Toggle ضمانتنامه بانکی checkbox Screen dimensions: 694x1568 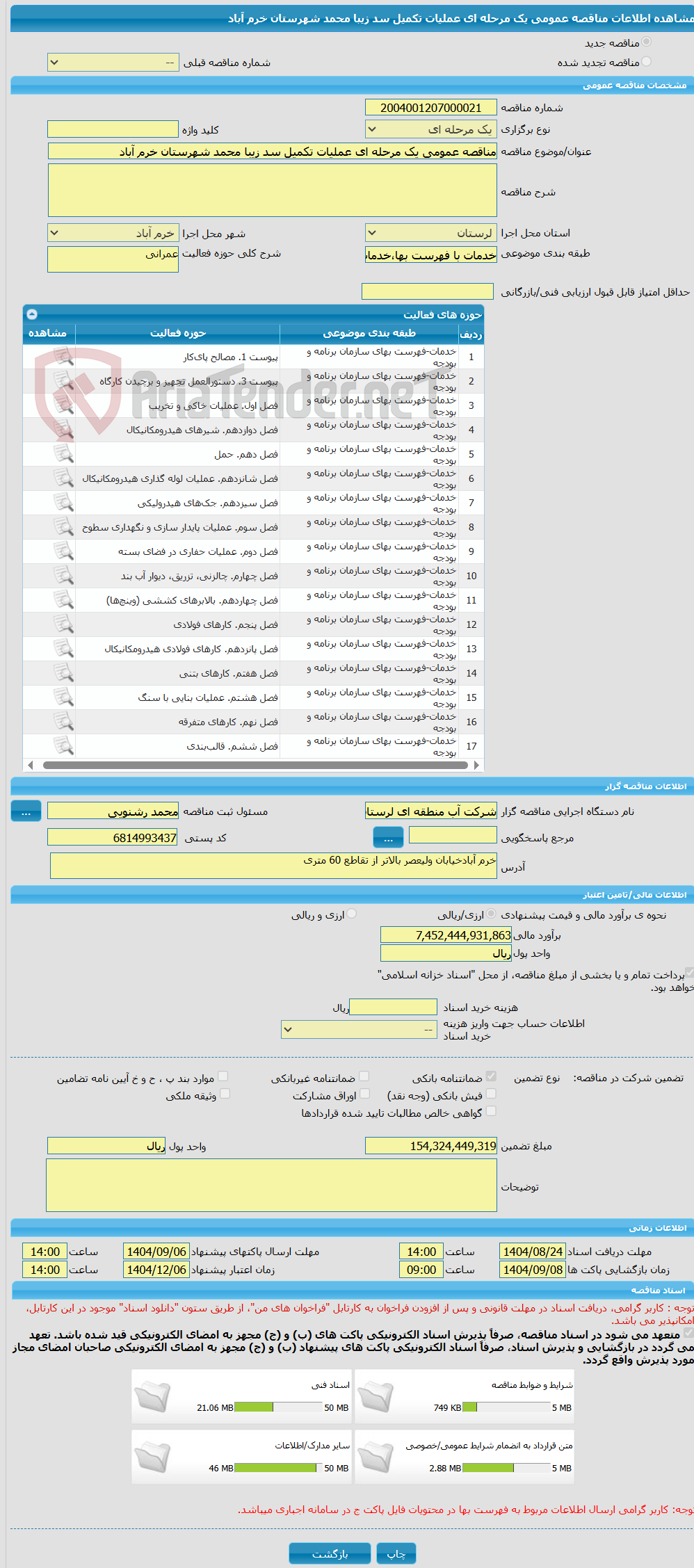(491, 1076)
